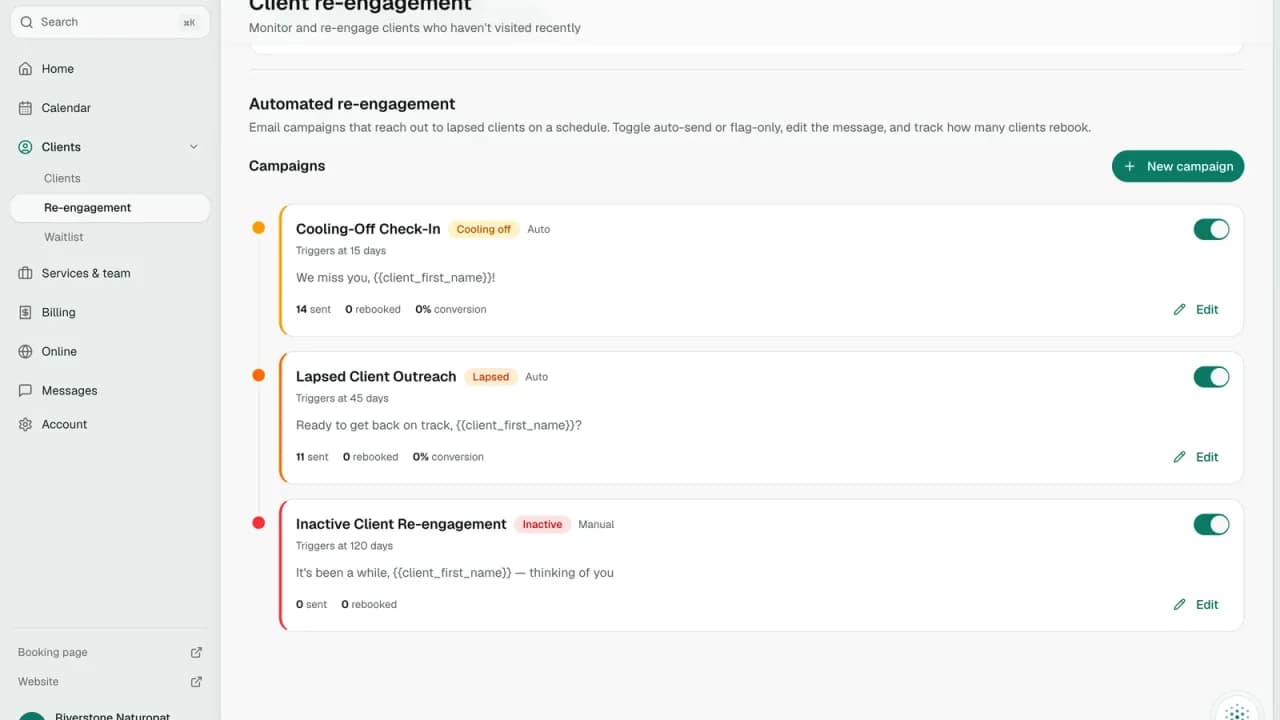The height and width of the screenshot is (720, 1280).
Task: Edit the Lapsed Client Outreach campaign
Action: tap(1196, 457)
